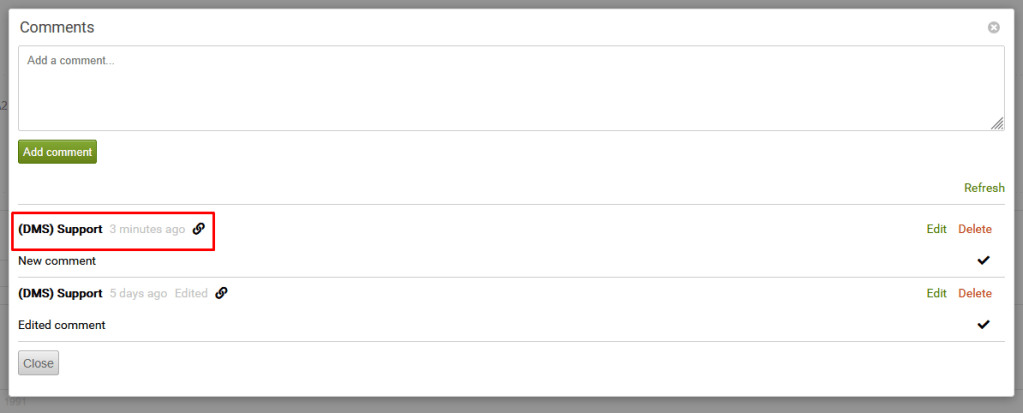Click the '3 minutes ago' timestamp
The image size is (1023, 413).
click(147, 229)
